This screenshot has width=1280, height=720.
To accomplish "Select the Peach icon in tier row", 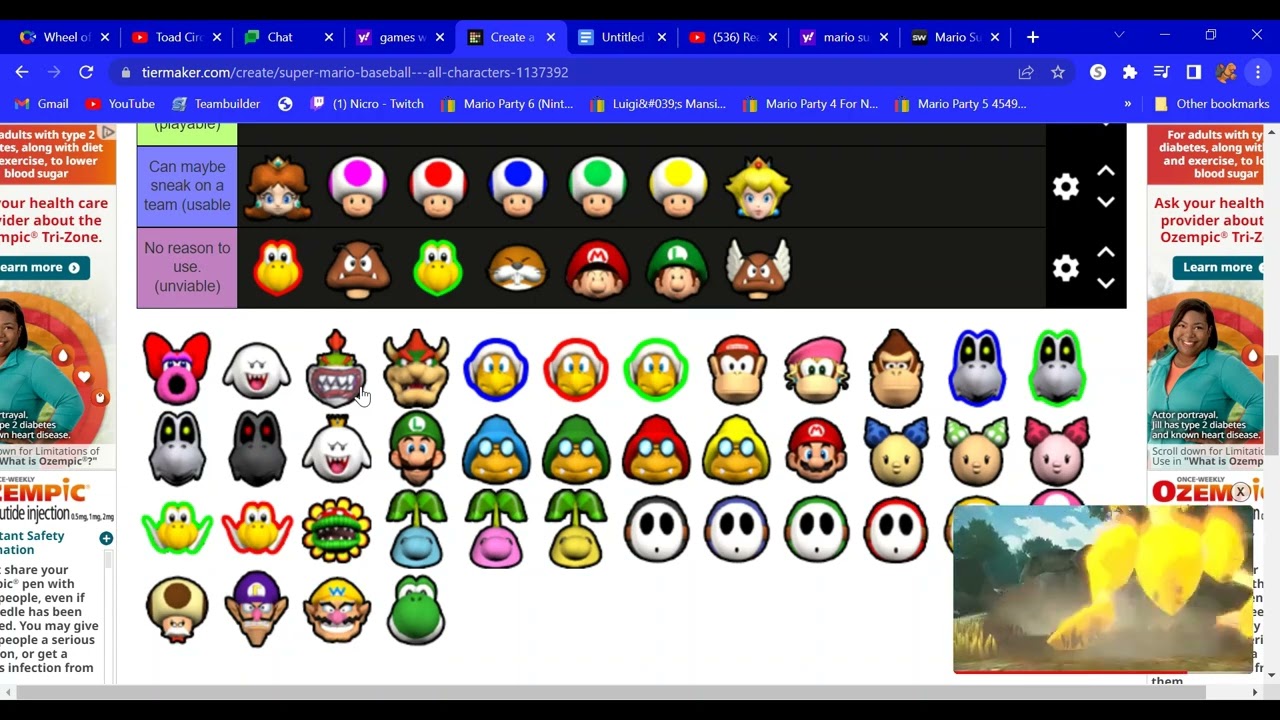I will (757, 187).
